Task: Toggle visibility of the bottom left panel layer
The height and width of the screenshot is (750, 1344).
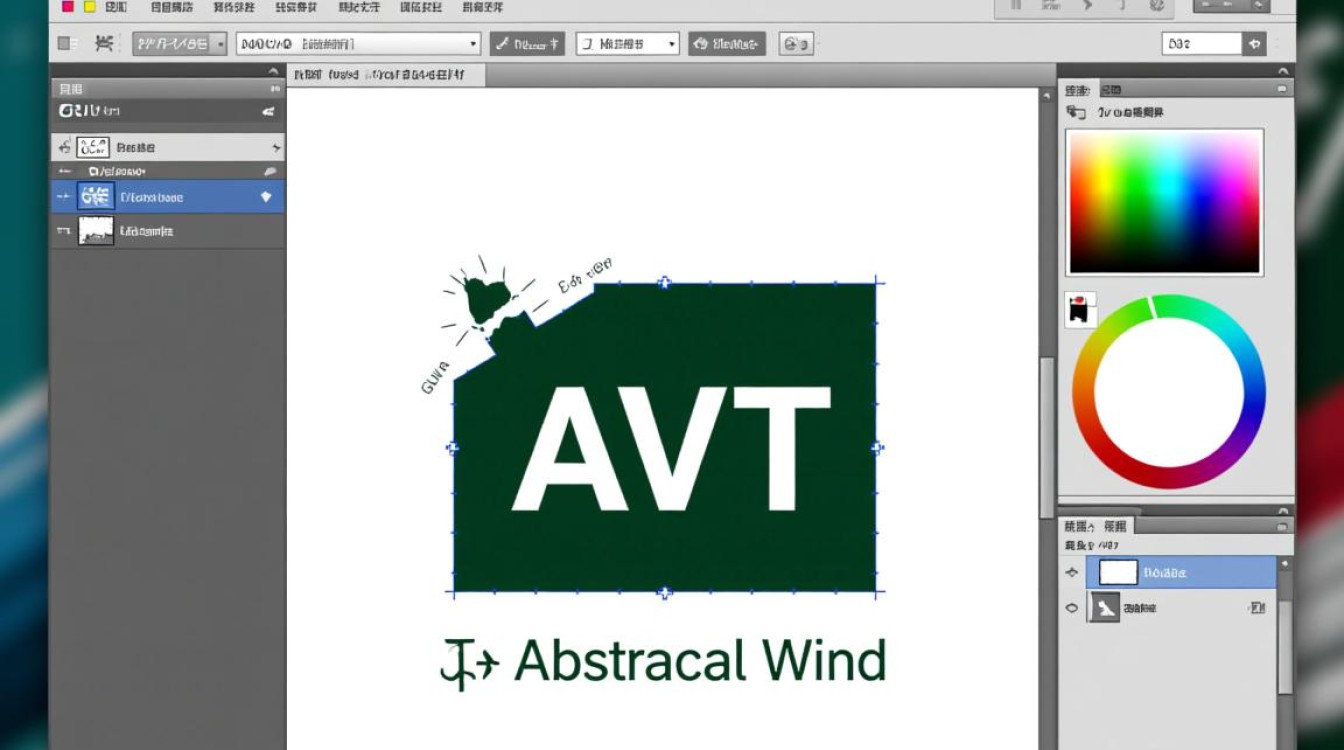Action: (x=64, y=231)
